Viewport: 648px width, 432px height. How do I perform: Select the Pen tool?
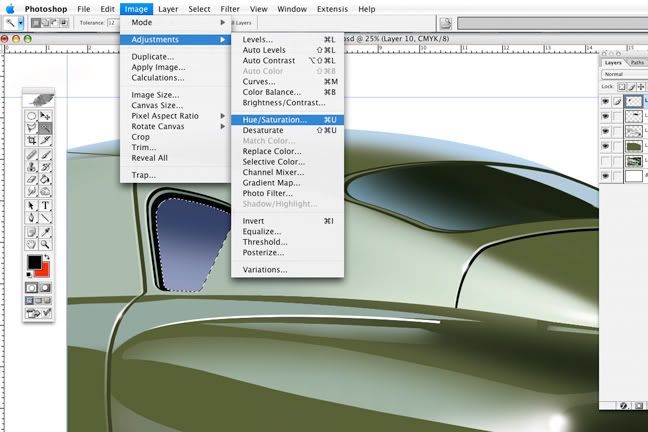pos(31,217)
